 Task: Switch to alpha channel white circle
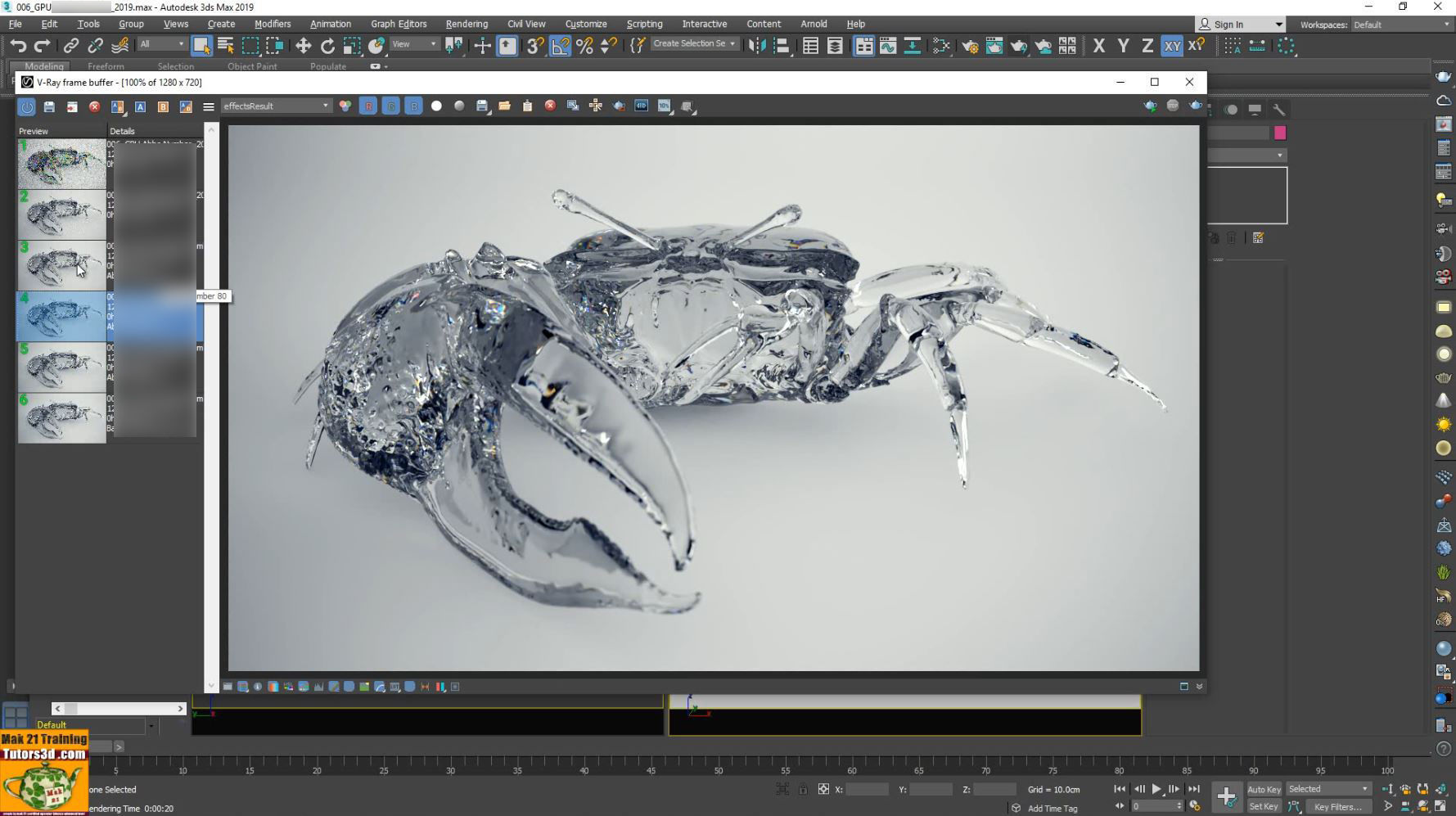point(436,106)
